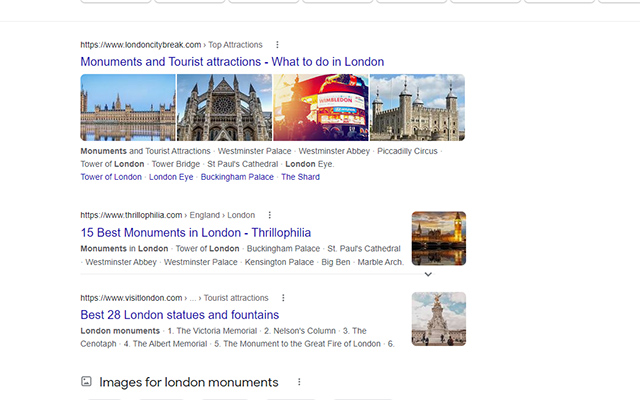Click the Westminster Abbey facade thumbnail
This screenshot has width=640, height=400.
point(224,107)
